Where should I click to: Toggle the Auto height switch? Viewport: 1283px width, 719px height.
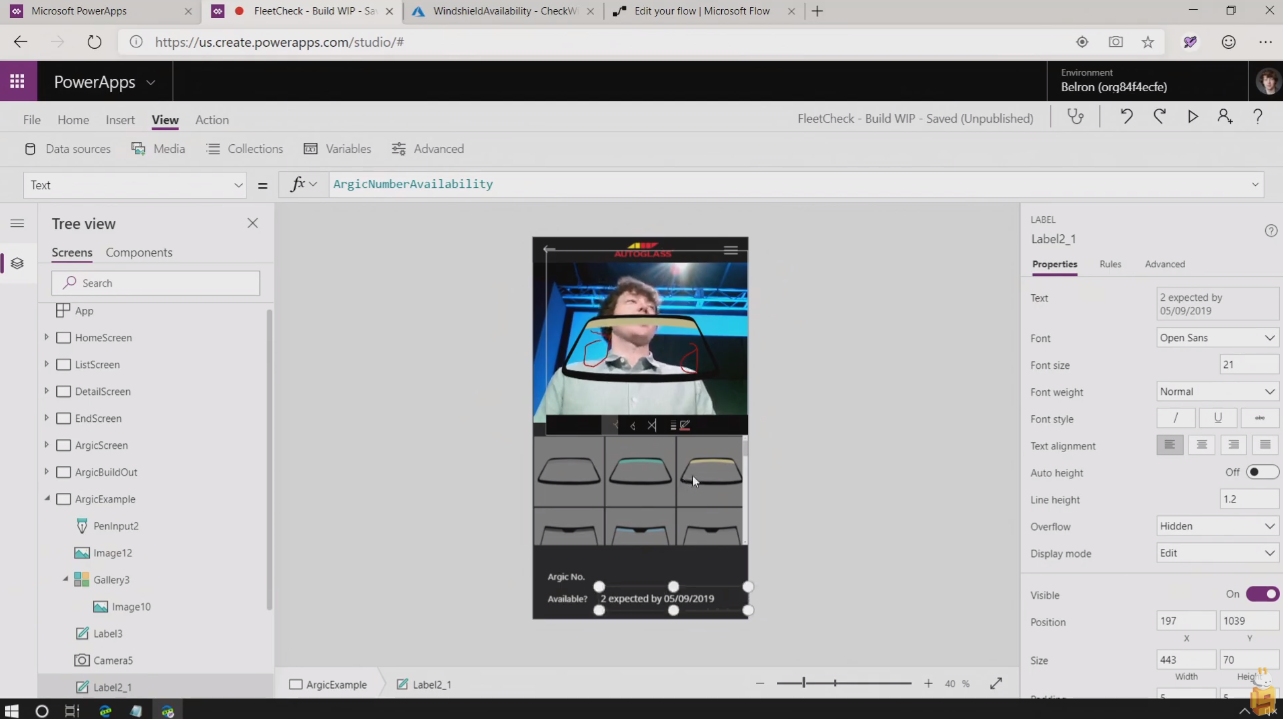click(1262, 472)
